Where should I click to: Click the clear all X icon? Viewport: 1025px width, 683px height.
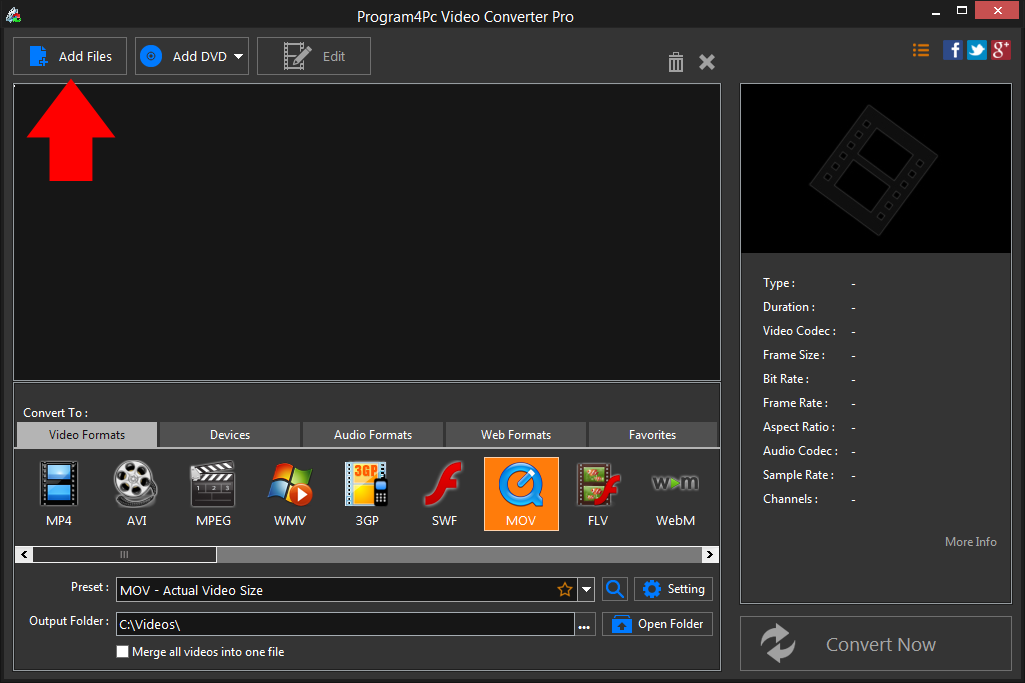[x=707, y=62]
